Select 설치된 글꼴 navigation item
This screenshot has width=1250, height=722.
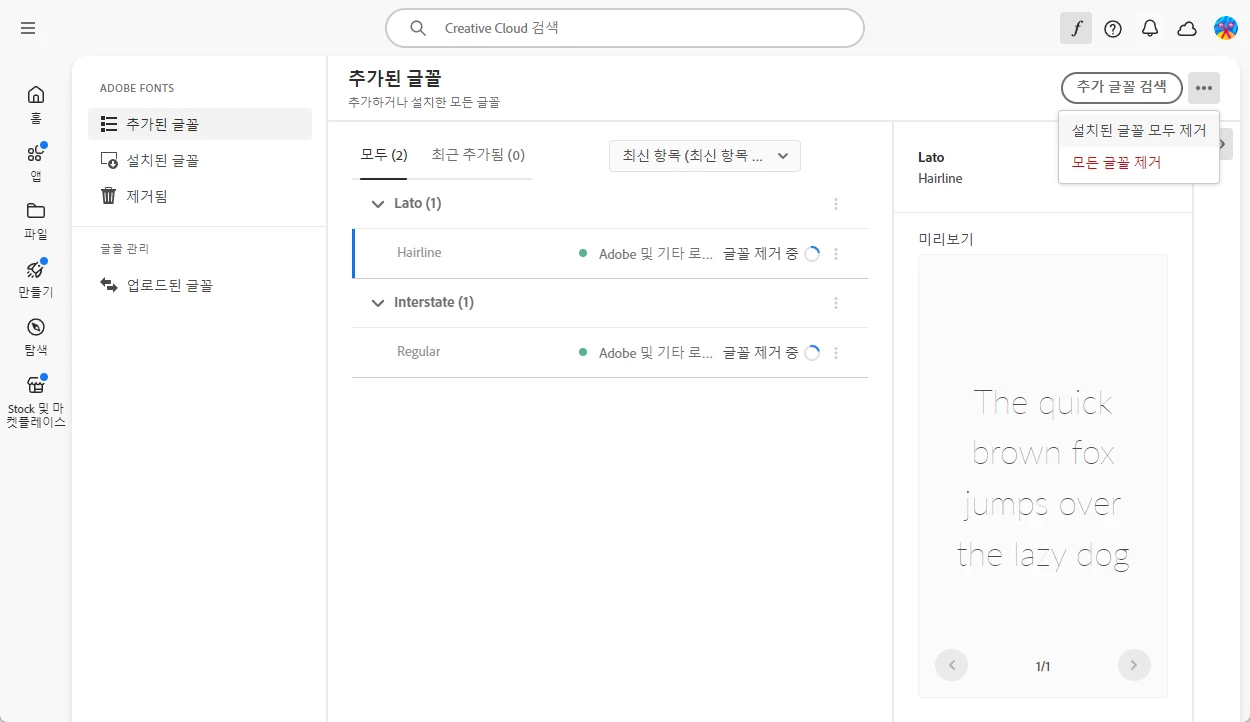pos(200,160)
